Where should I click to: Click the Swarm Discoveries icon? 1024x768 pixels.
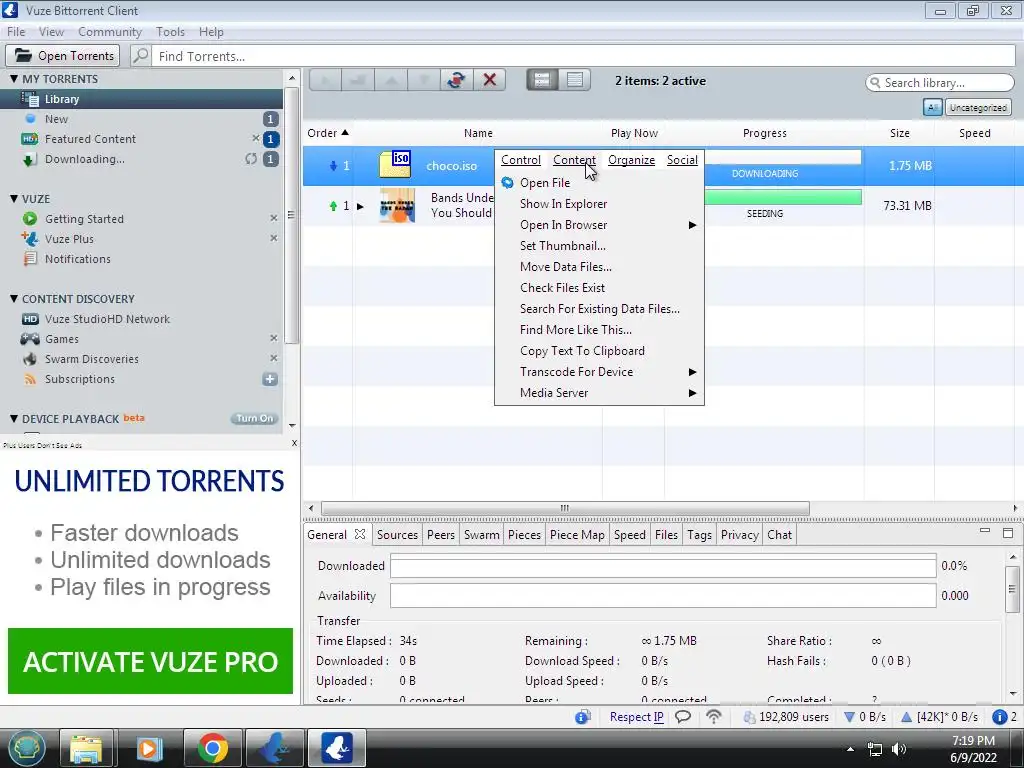point(30,359)
